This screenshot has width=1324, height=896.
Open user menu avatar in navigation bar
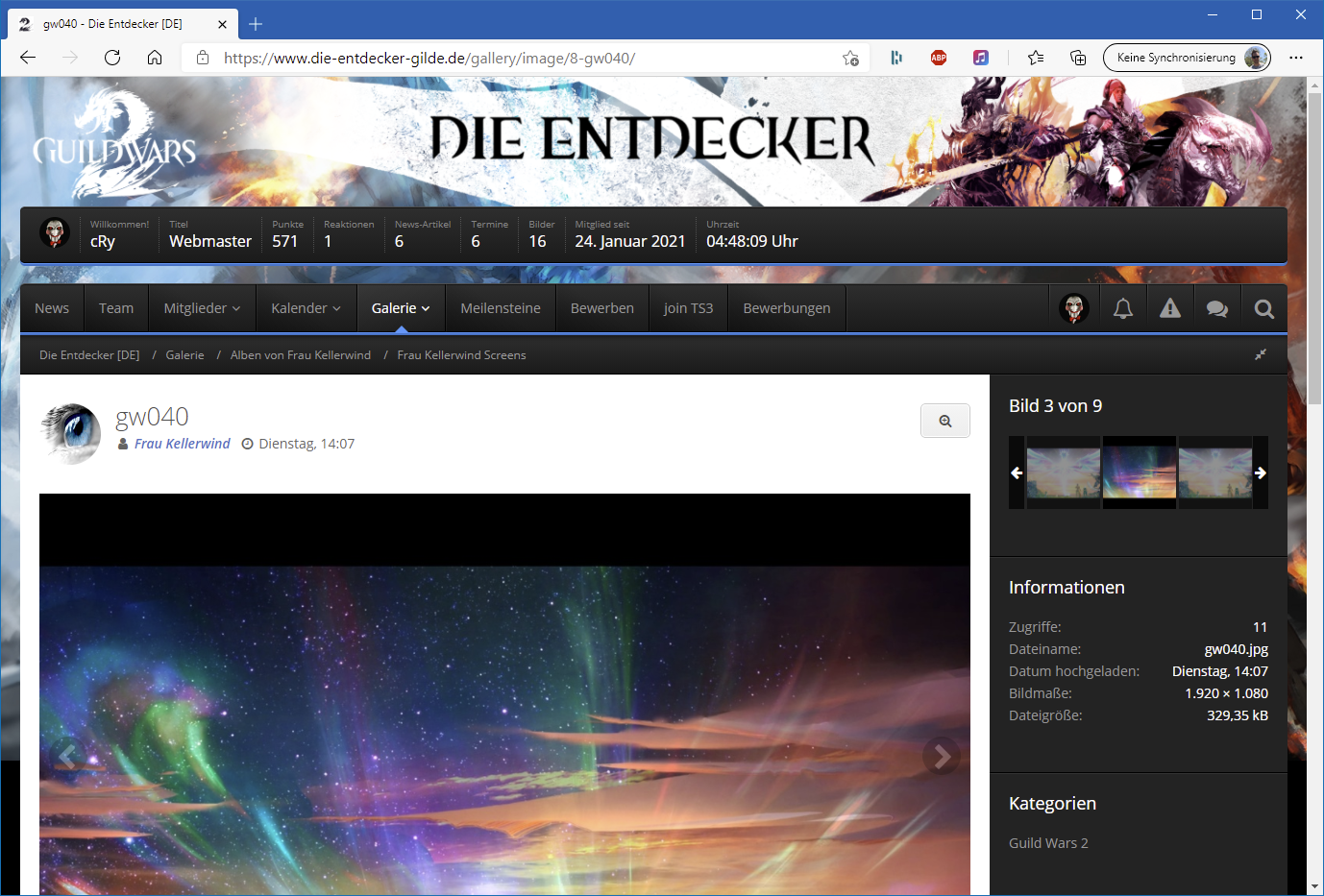pyautogui.click(x=1074, y=308)
